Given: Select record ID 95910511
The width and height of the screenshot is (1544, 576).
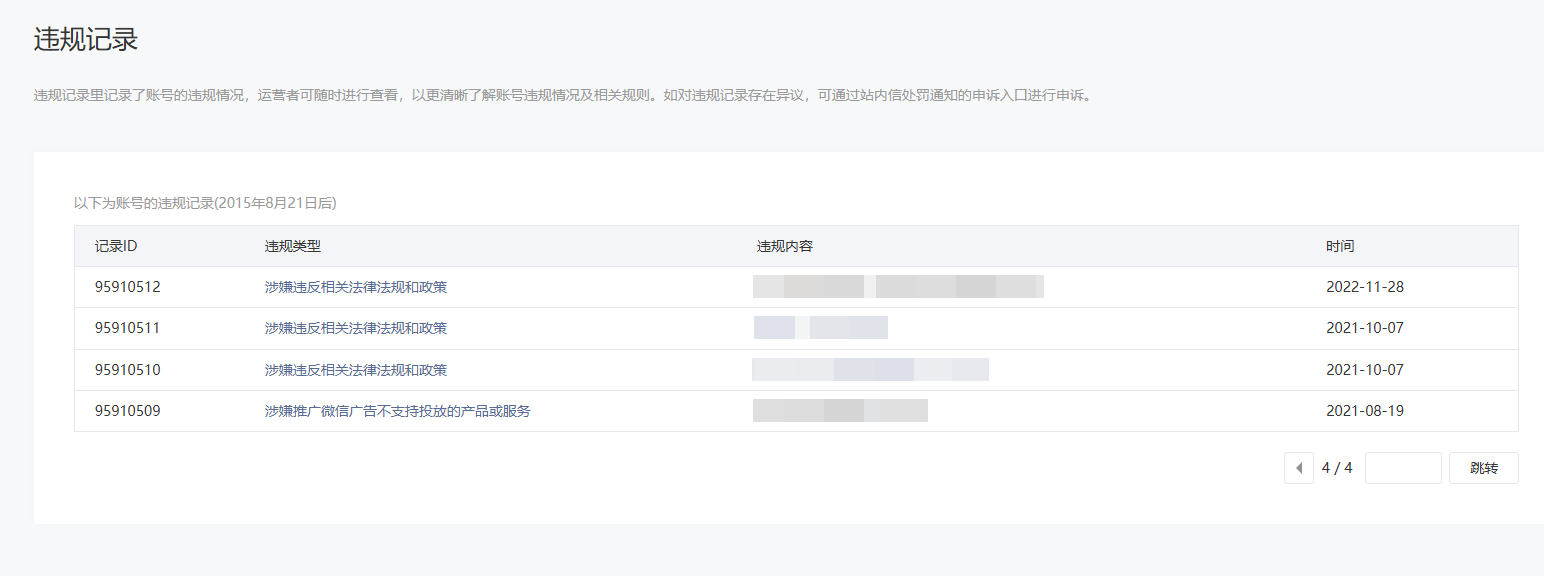Looking at the screenshot, I should (x=128, y=328).
